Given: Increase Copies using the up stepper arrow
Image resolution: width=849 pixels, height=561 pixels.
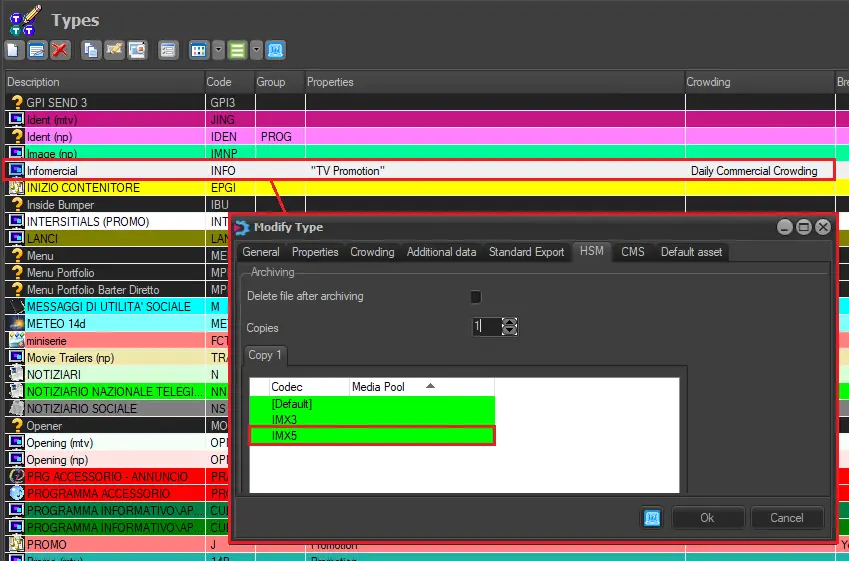Looking at the screenshot, I should point(510,322).
